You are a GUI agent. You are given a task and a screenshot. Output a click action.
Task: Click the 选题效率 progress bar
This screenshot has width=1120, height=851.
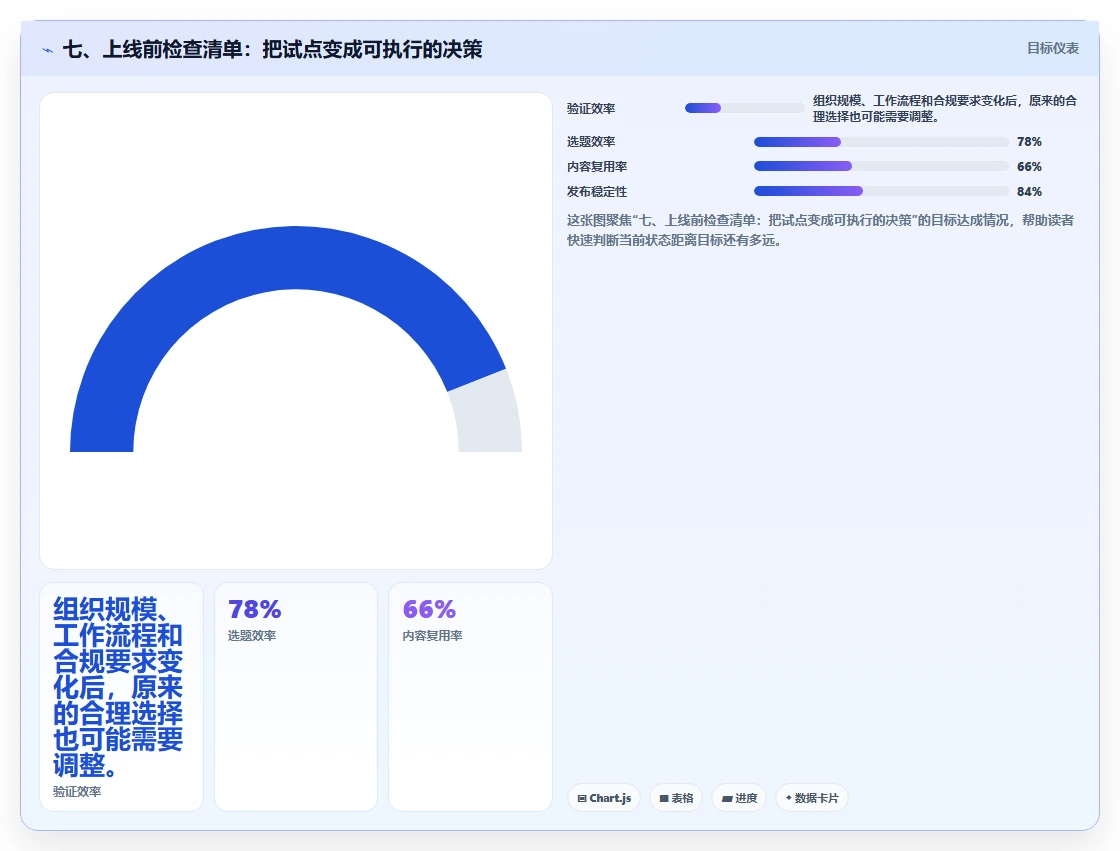click(x=881, y=141)
